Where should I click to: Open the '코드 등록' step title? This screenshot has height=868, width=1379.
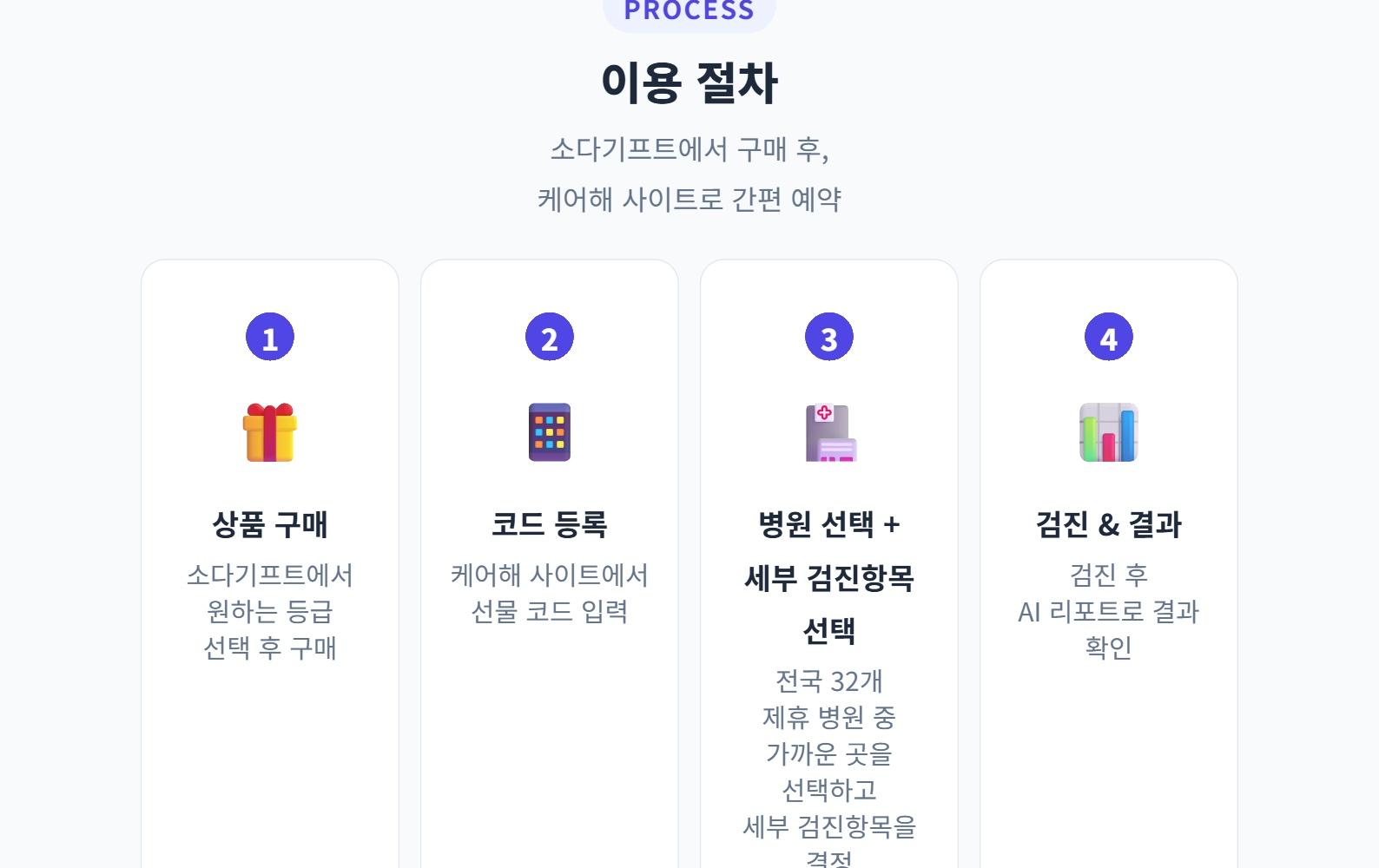pyautogui.click(x=550, y=524)
